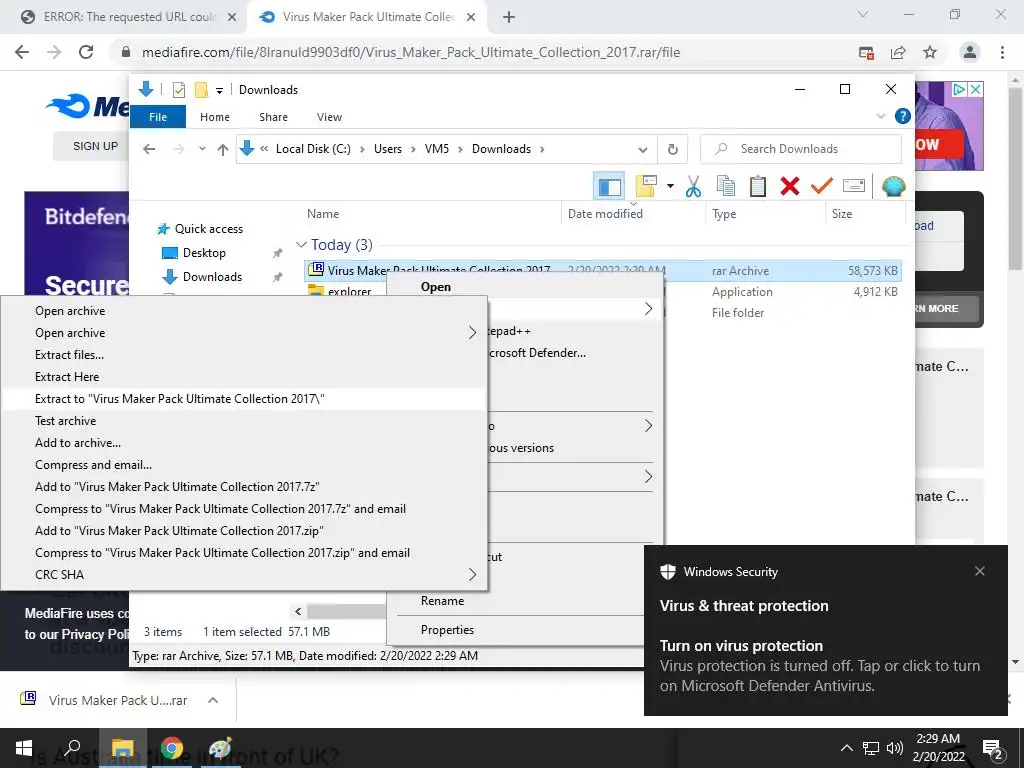Click the Search Downloads field
Image resolution: width=1024 pixels, height=768 pixels.
(x=801, y=149)
